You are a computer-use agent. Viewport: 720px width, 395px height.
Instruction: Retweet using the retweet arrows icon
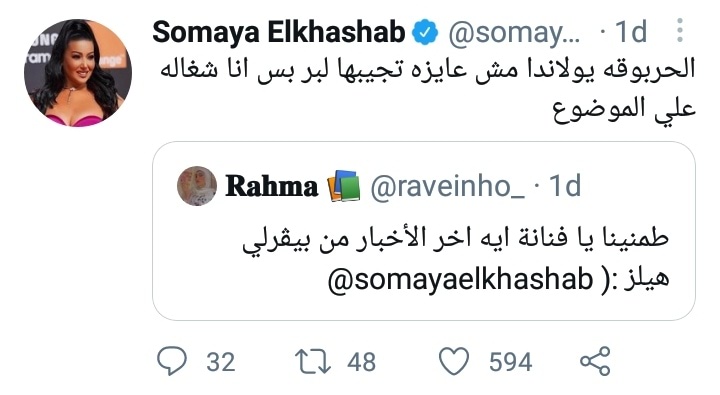(312, 361)
